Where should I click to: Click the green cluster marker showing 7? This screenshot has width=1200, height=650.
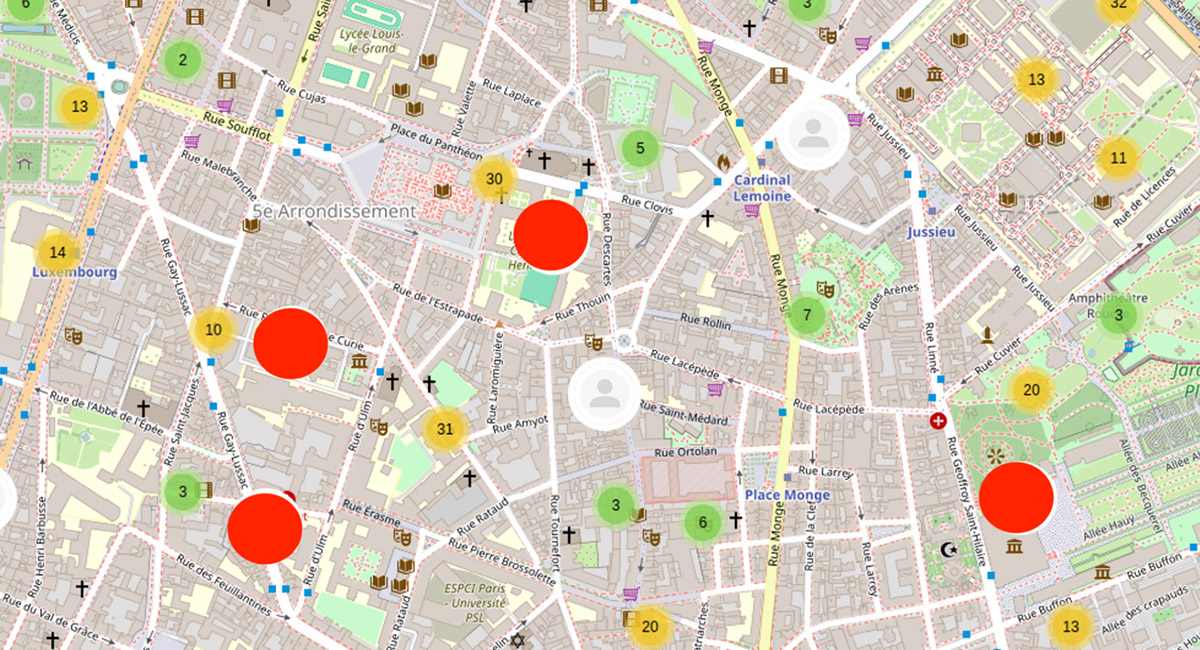(807, 316)
